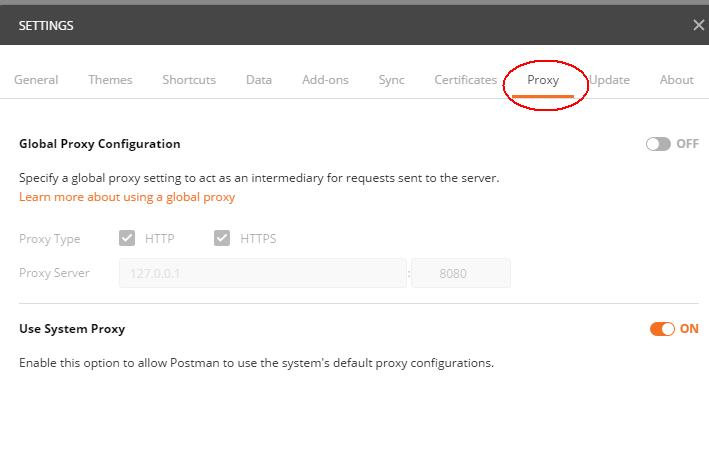Screen dimensions: 709x450
Task: Click the proxy port field 8080
Action: (x=461, y=273)
